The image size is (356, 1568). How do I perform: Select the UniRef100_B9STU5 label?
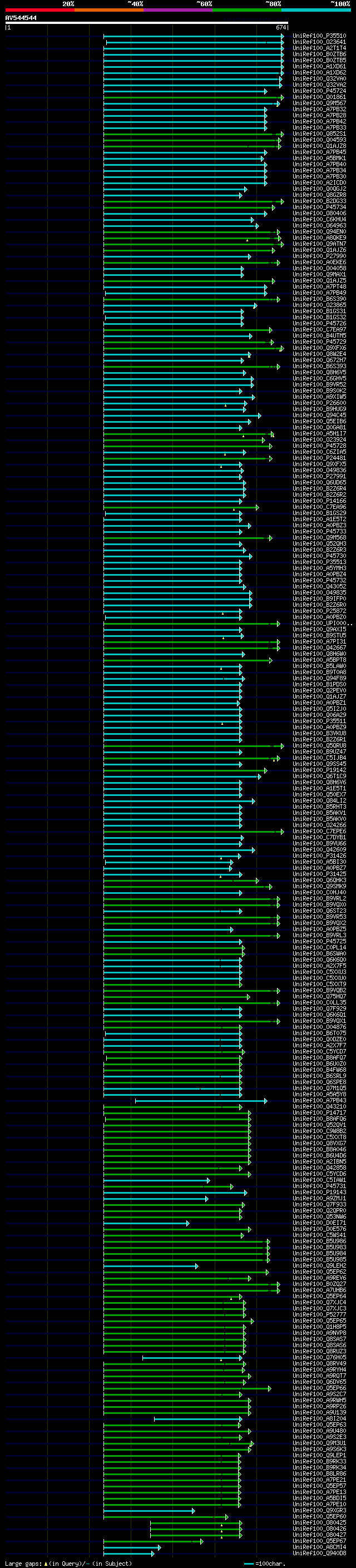tap(319, 635)
